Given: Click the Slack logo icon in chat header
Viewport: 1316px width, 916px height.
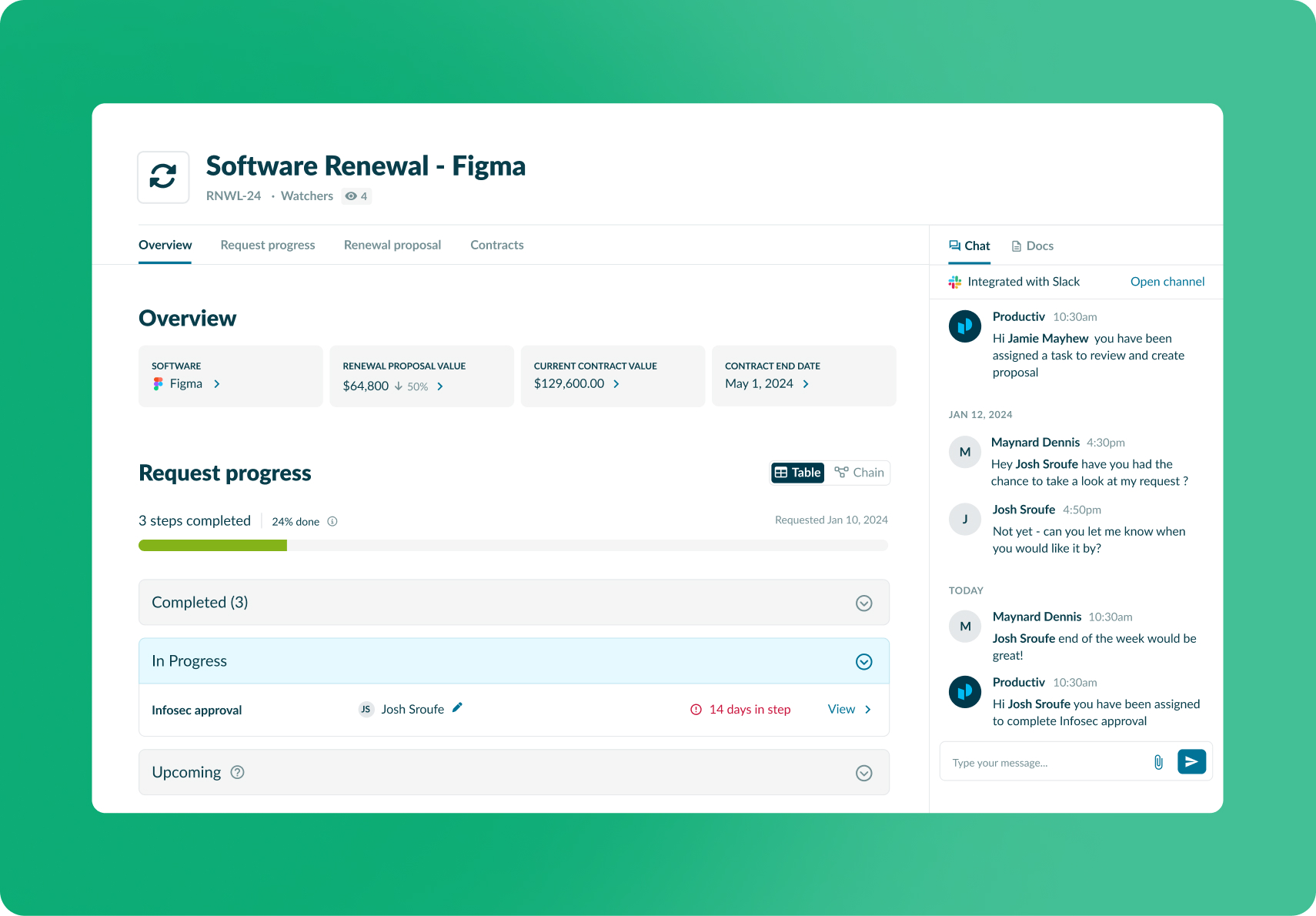Looking at the screenshot, I should point(955,282).
